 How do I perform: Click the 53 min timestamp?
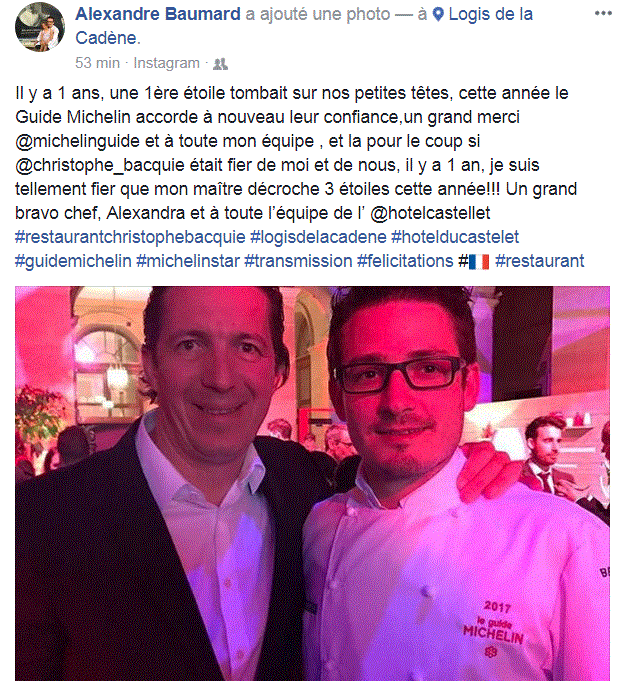tap(97, 63)
